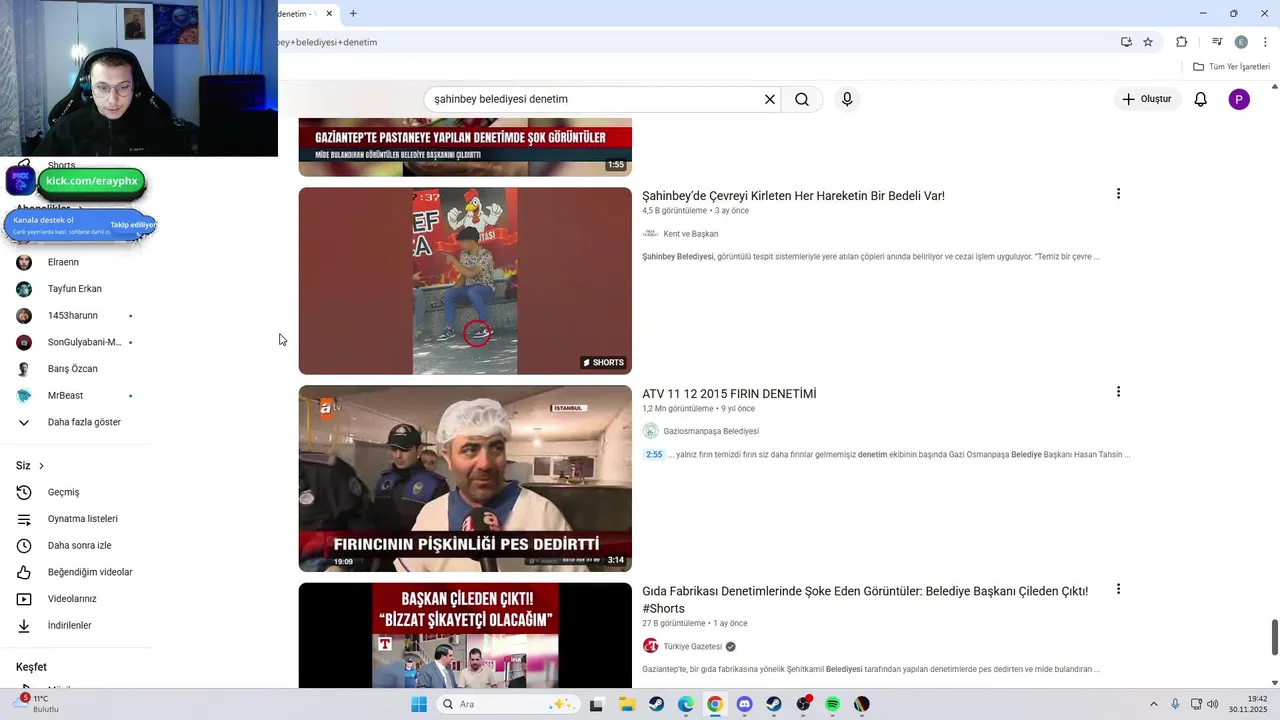Screen dimensions: 1280x720
Task: Open options for Gıda Fabrikası Denetimlerinde video
Action: (x=1118, y=590)
